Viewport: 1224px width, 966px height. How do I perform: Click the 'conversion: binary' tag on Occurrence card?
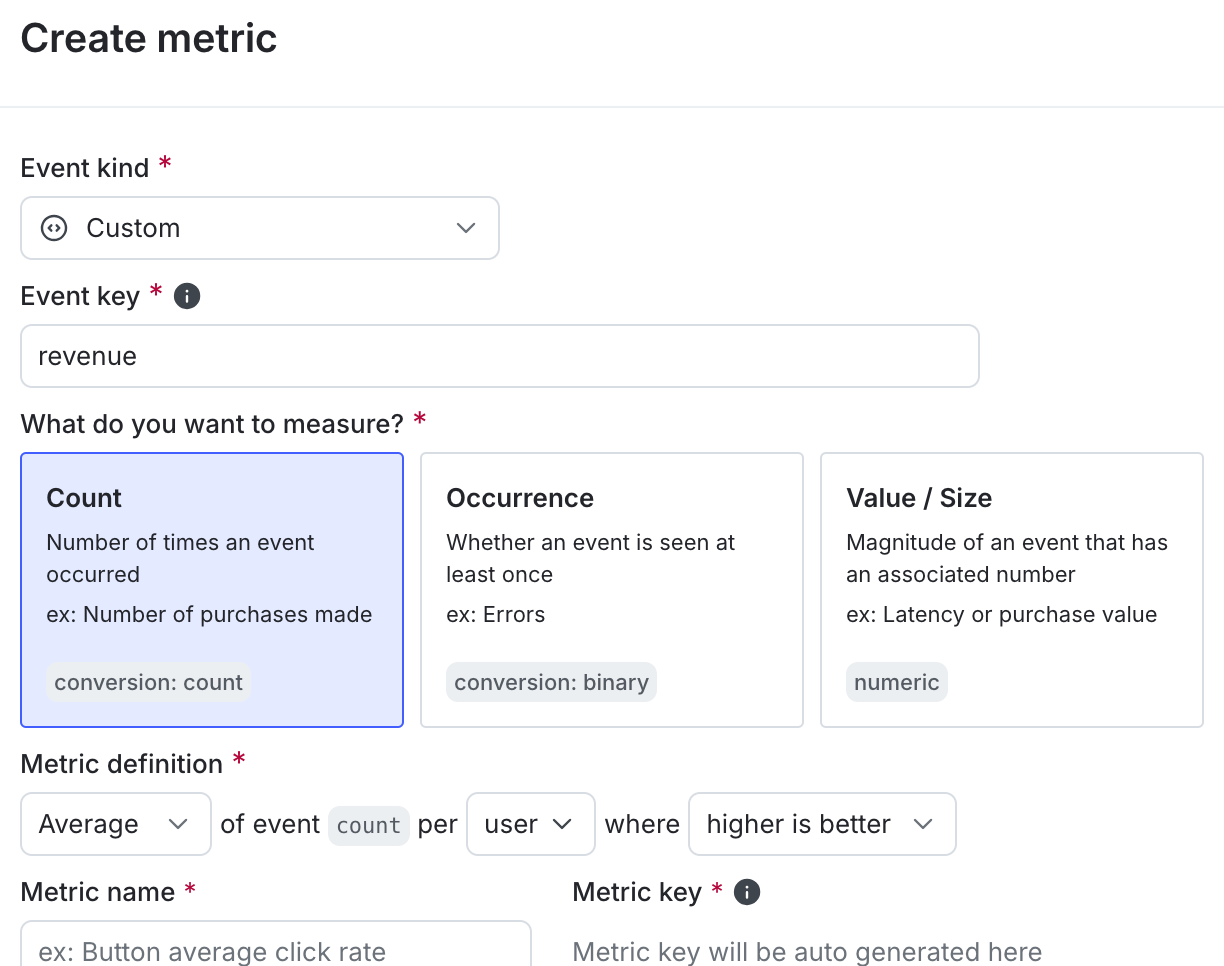[x=551, y=682]
